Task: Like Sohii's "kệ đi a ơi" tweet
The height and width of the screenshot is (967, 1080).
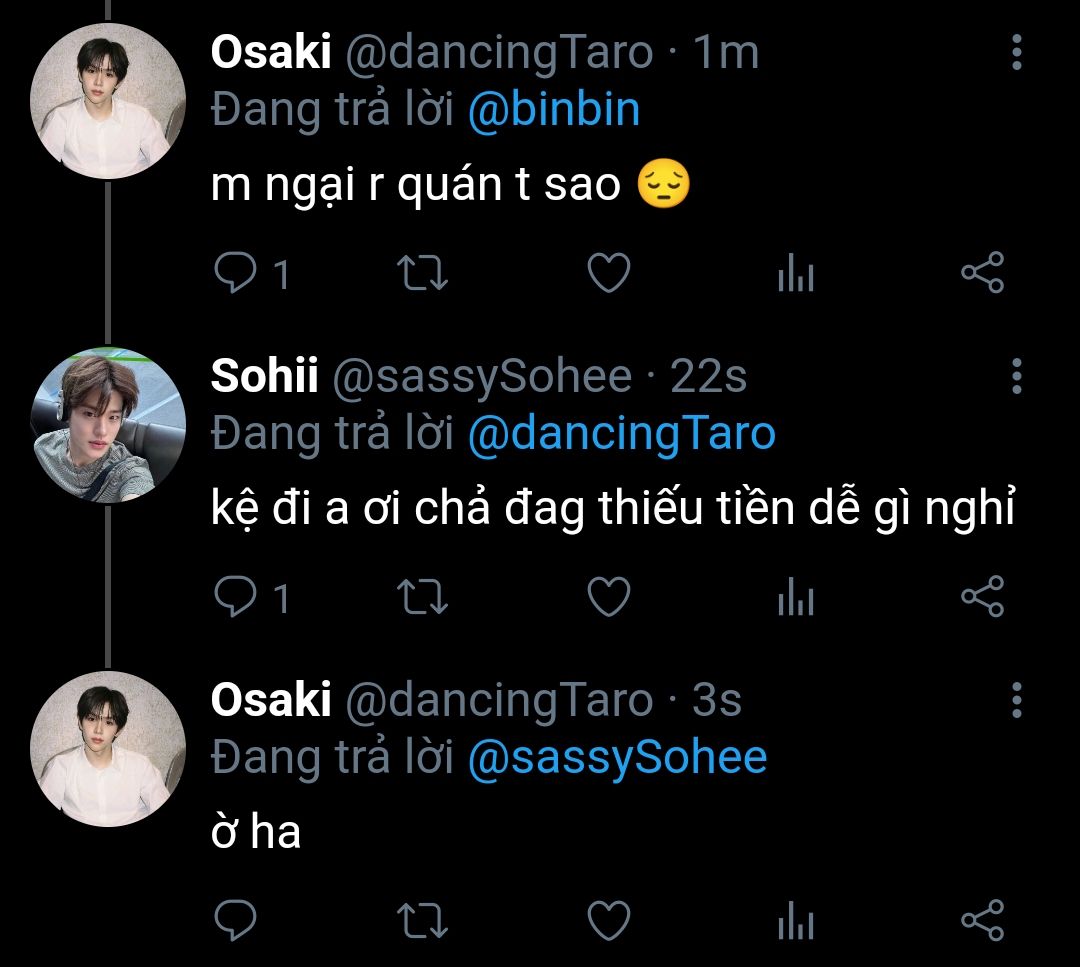Action: click(608, 596)
